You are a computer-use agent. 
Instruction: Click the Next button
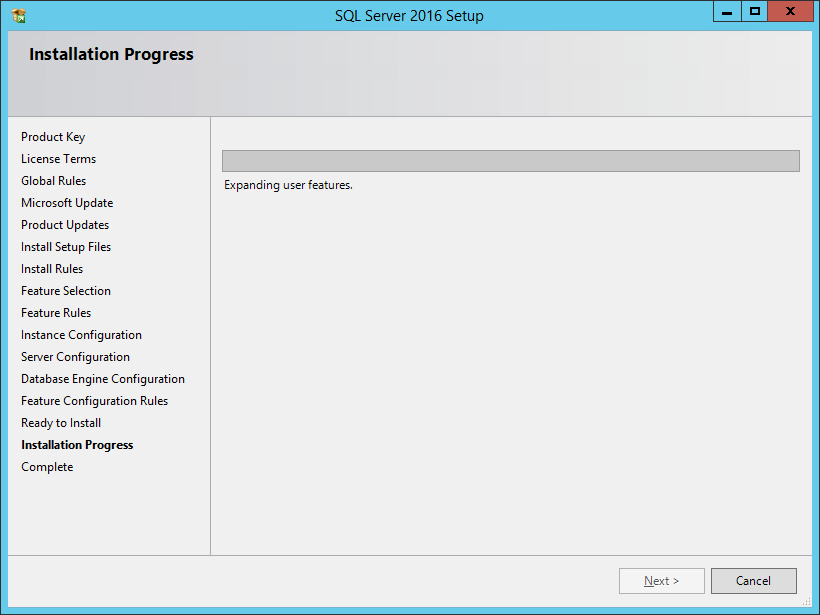click(661, 581)
